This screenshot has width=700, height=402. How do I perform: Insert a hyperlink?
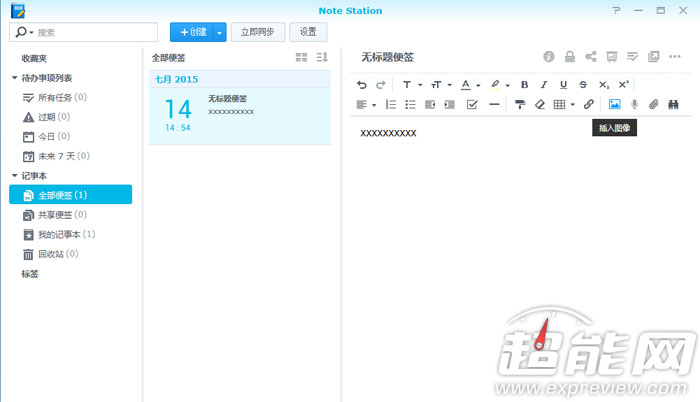coord(589,105)
